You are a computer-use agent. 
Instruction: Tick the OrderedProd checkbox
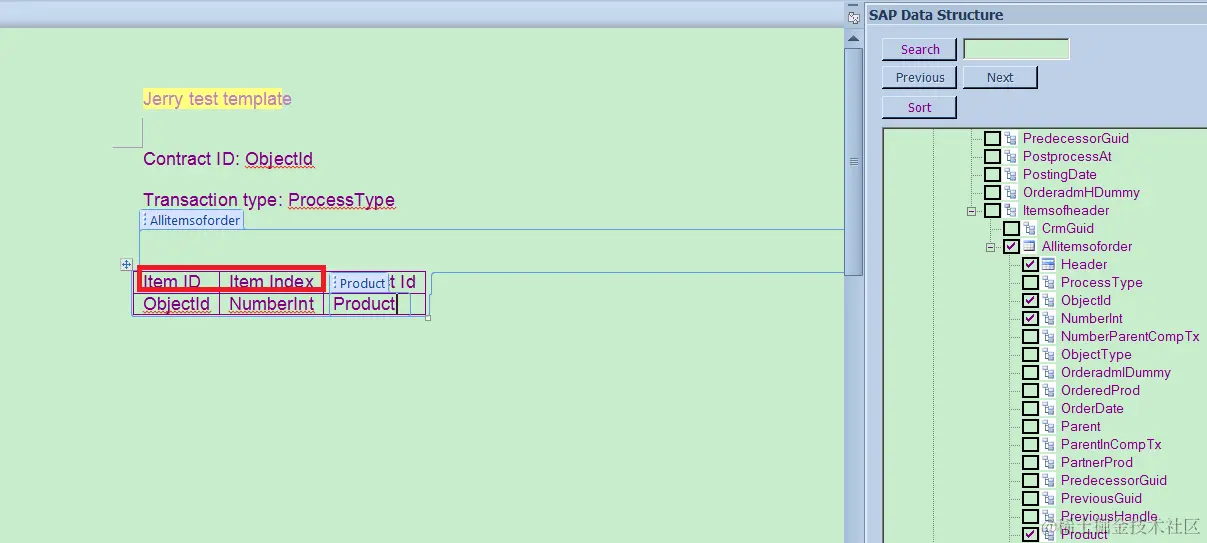[x=1030, y=390]
